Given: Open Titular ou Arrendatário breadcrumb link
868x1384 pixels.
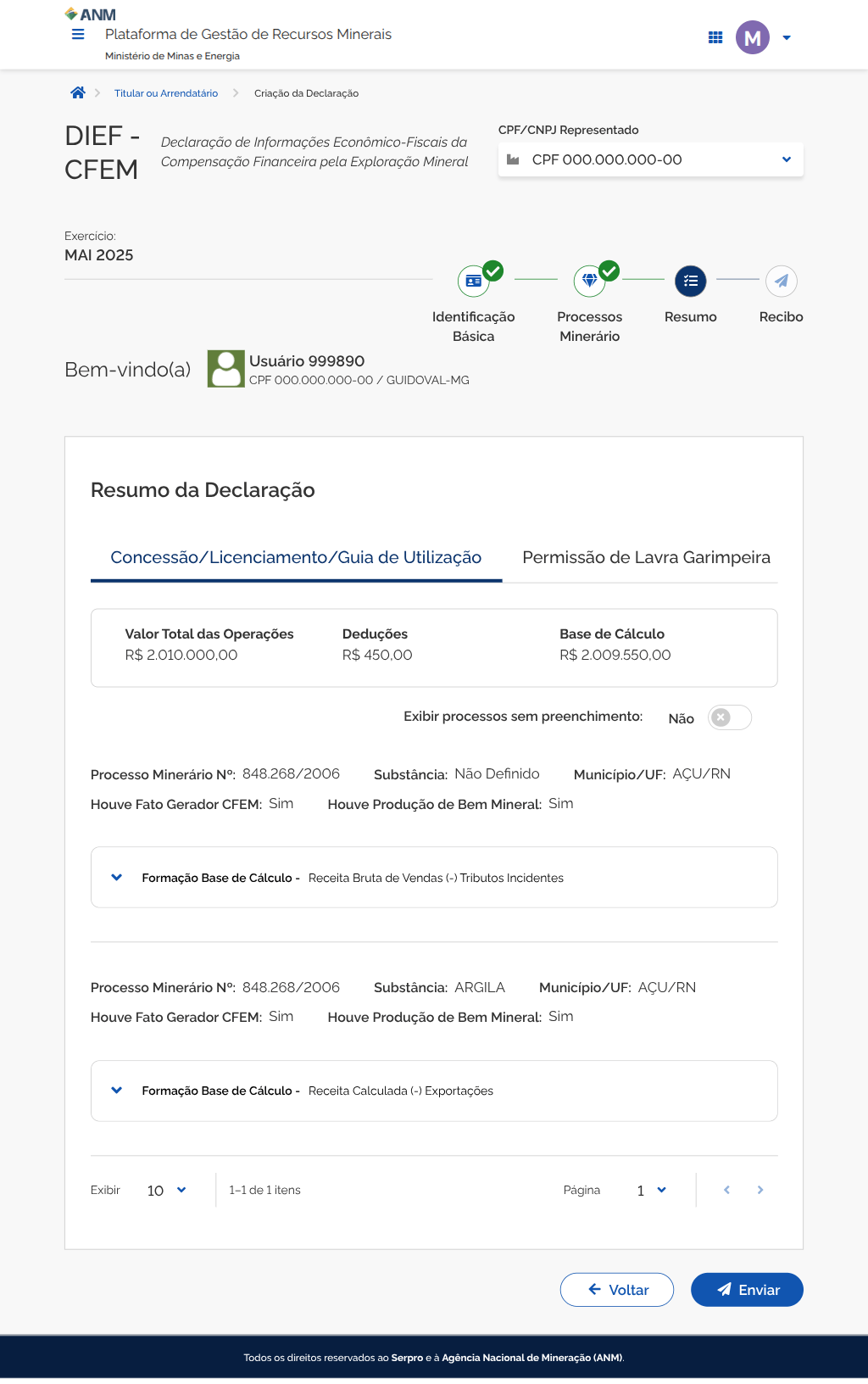Looking at the screenshot, I should tap(166, 93).
